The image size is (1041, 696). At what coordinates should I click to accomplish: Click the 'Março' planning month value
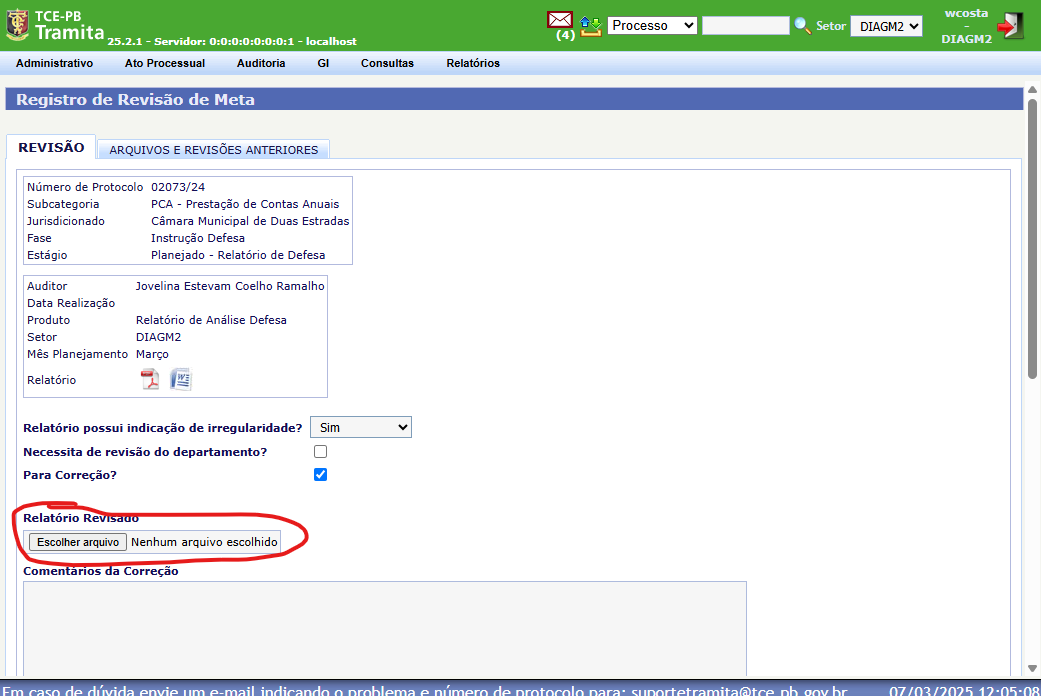[152, 354]
